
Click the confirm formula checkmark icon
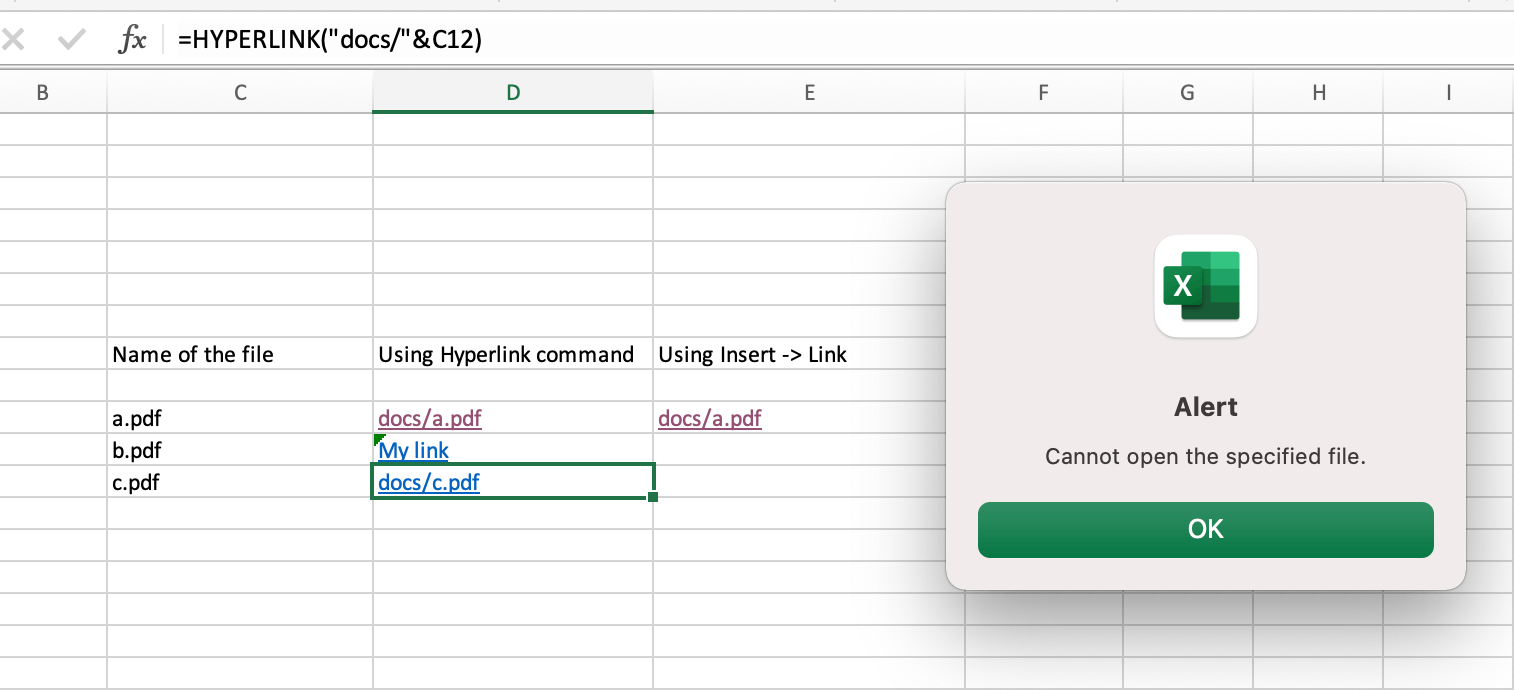point(72,40)
